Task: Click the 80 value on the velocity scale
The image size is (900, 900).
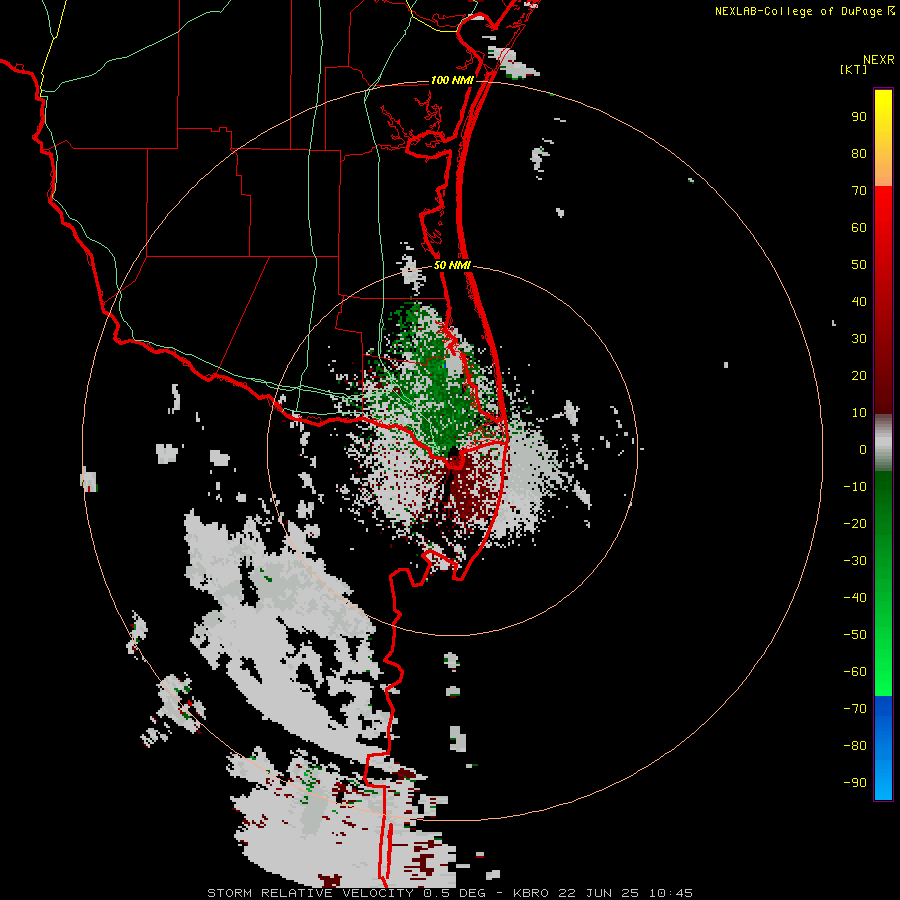Action: [859, 154]
